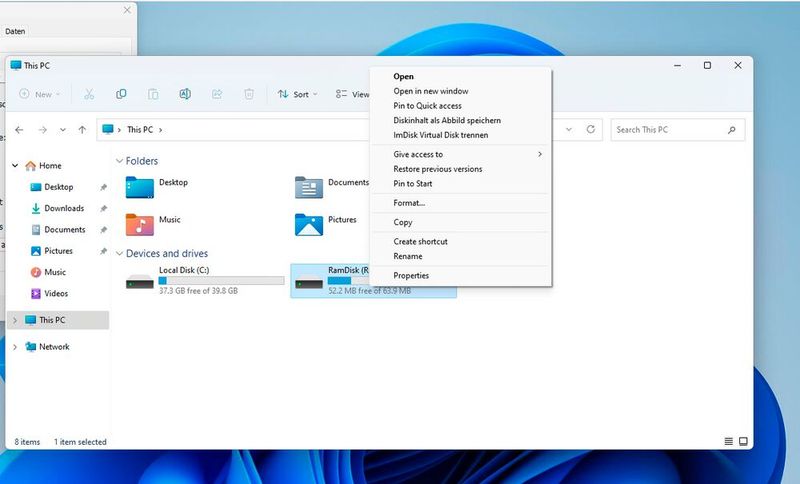Click the Daten label in background window

[15, 32]
